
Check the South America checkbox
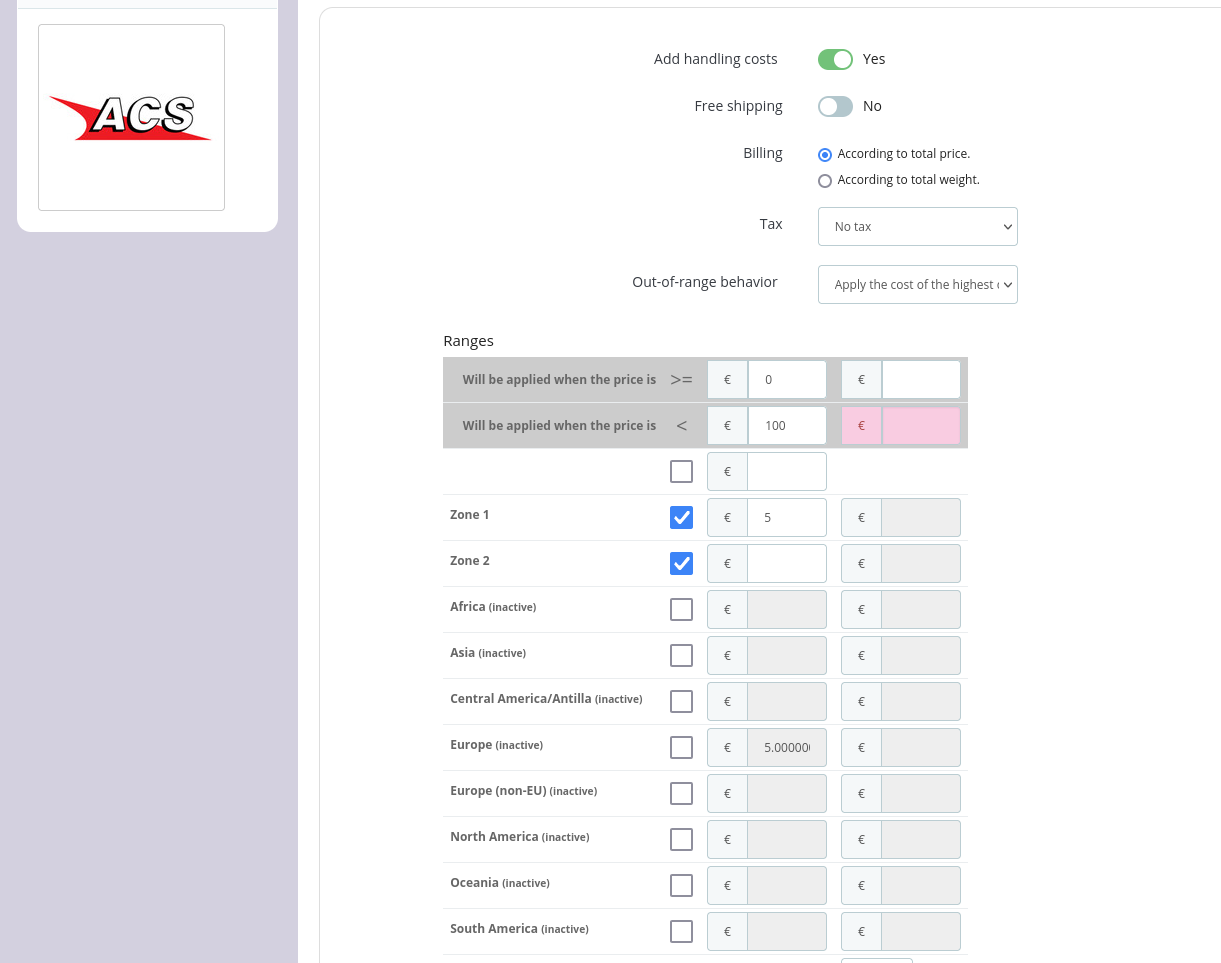pyautogui.click(x=681, y=931)
